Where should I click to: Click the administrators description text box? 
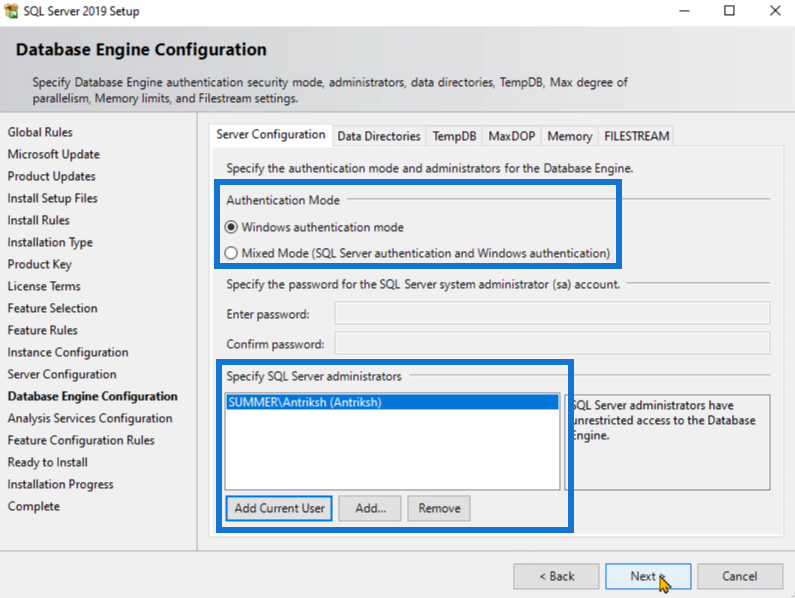[667, 442]
